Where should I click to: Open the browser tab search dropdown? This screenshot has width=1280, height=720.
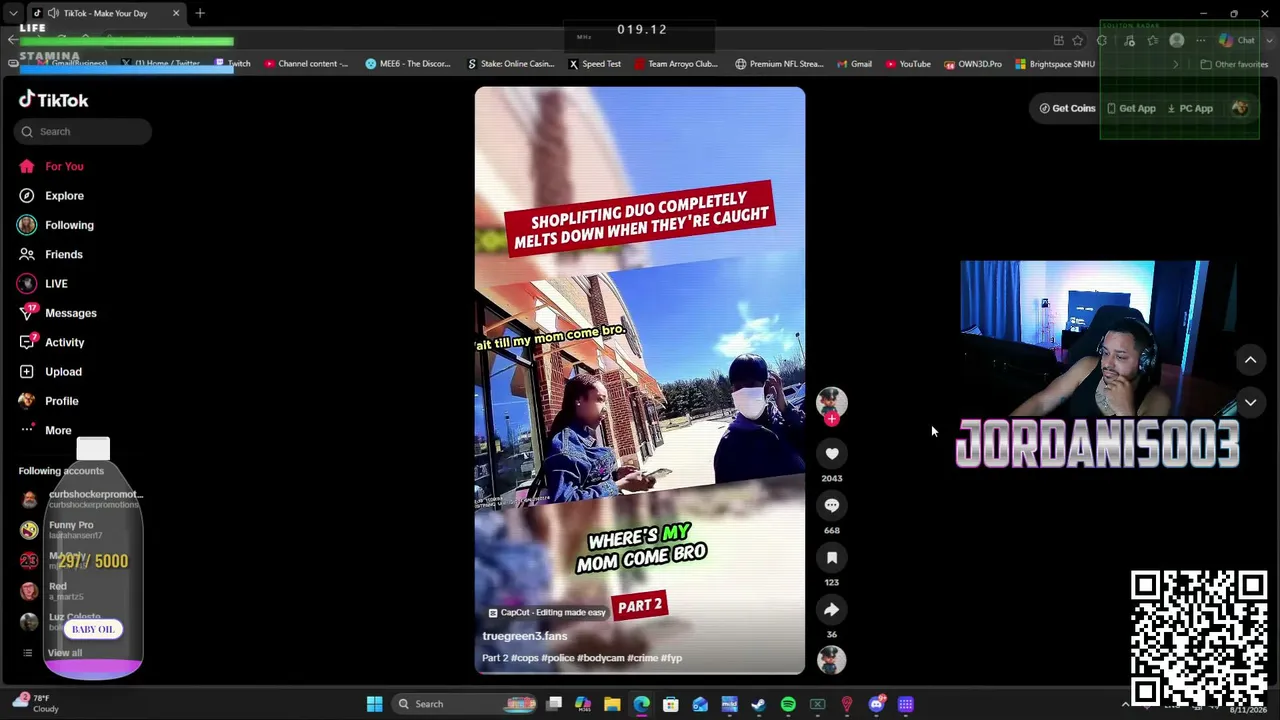(13, 13)
